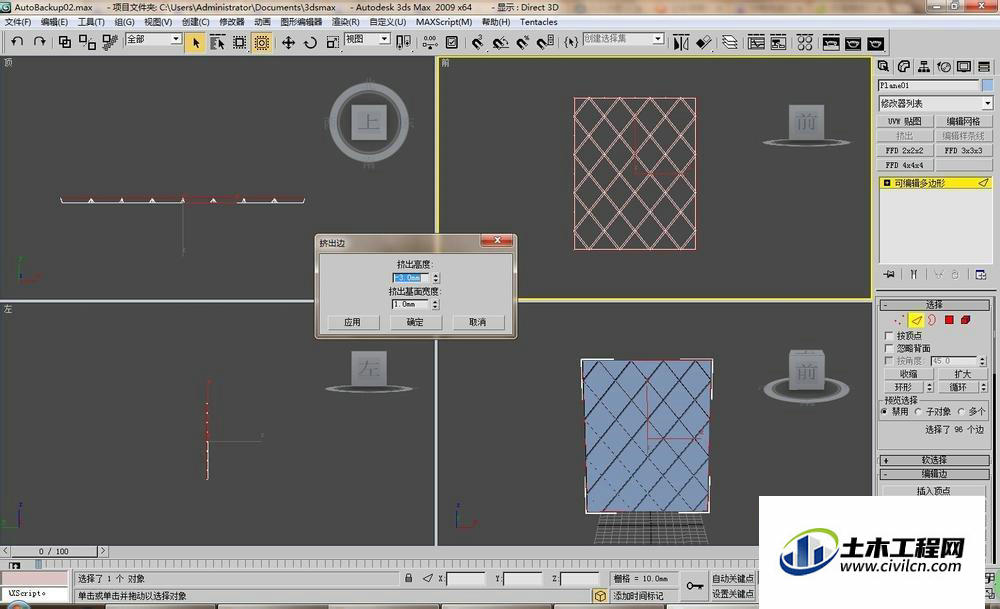Activate the Select and Rotate tool
The width and height of the screenshot is (1000, 609).
(x=310, y=43)
